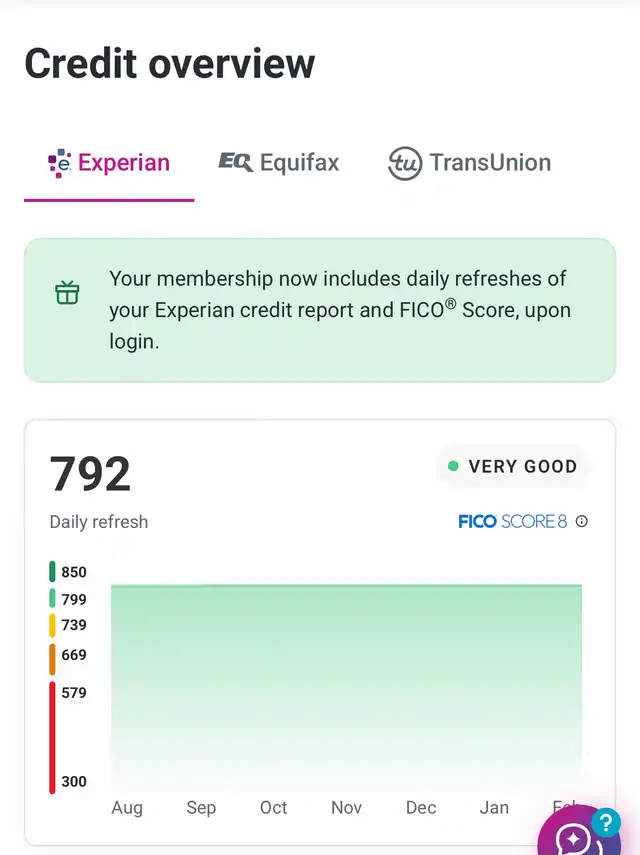
Task: Click the Equifax EQ logo icon
Action: pos(236,162)
